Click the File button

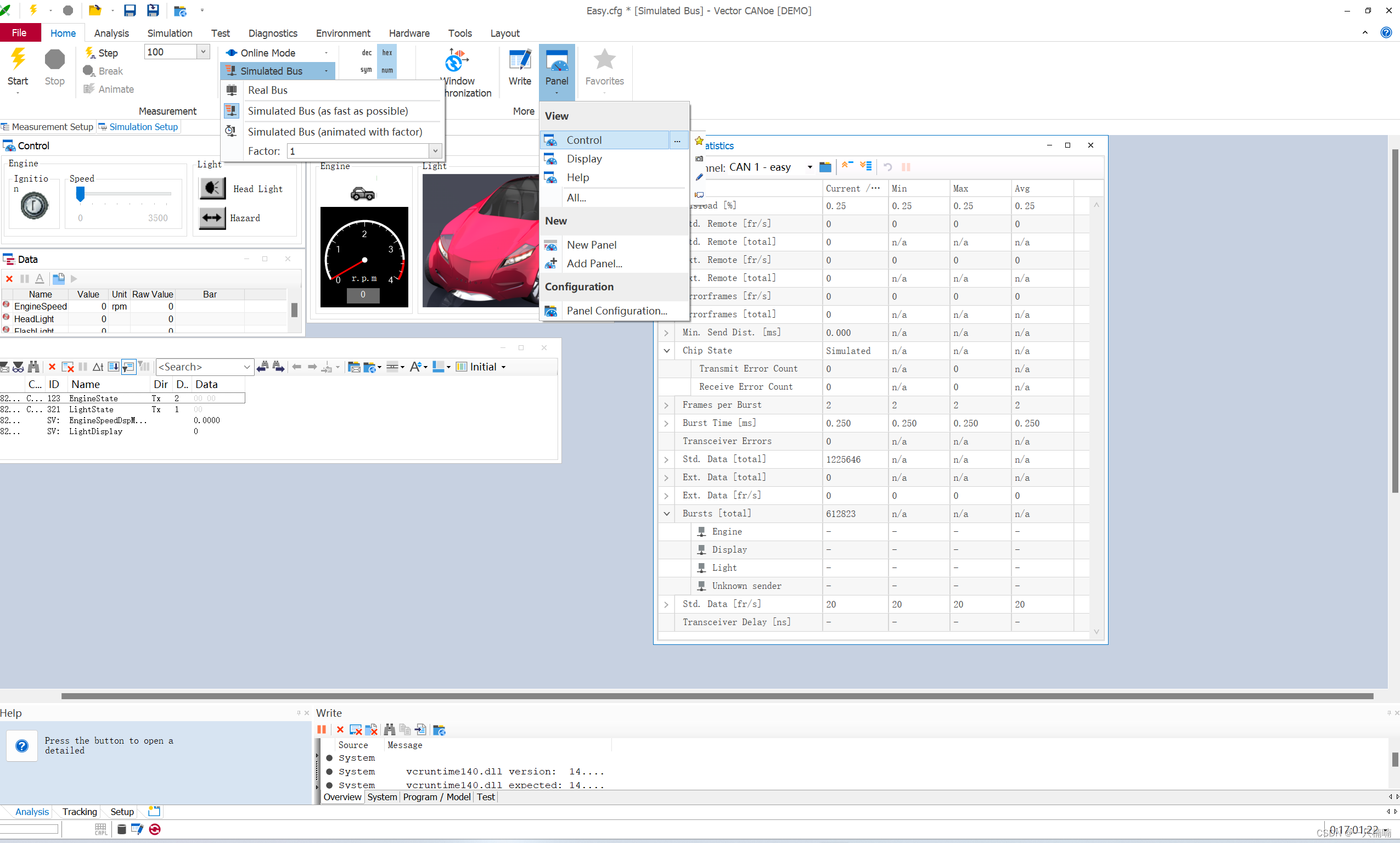20,32
